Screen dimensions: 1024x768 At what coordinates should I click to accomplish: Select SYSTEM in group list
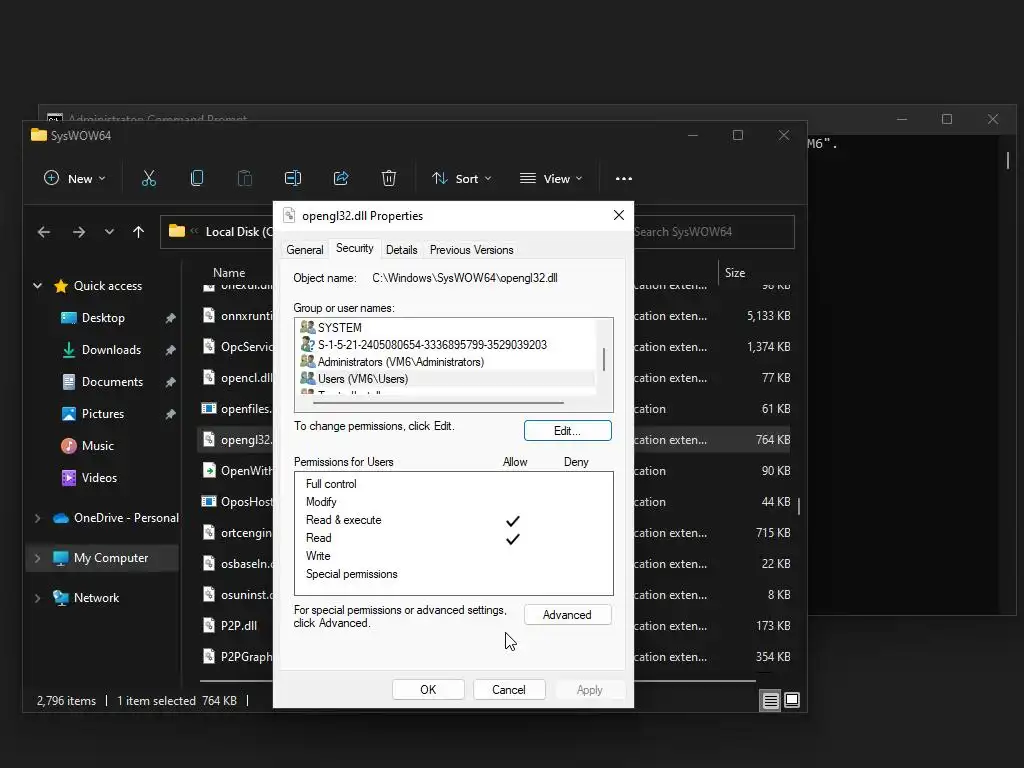click(447, 328)
